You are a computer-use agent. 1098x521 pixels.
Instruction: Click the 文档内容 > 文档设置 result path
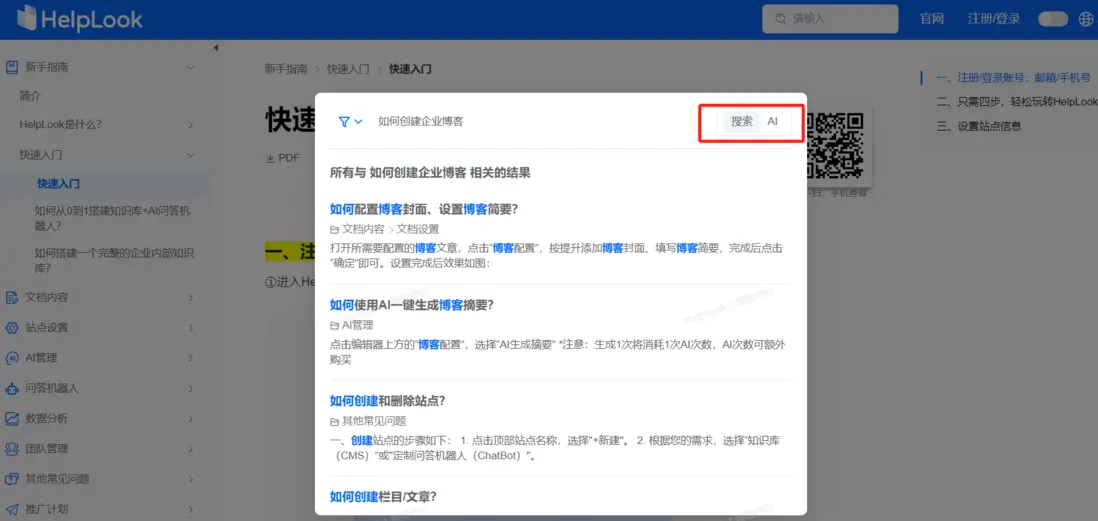pos(384,229)
